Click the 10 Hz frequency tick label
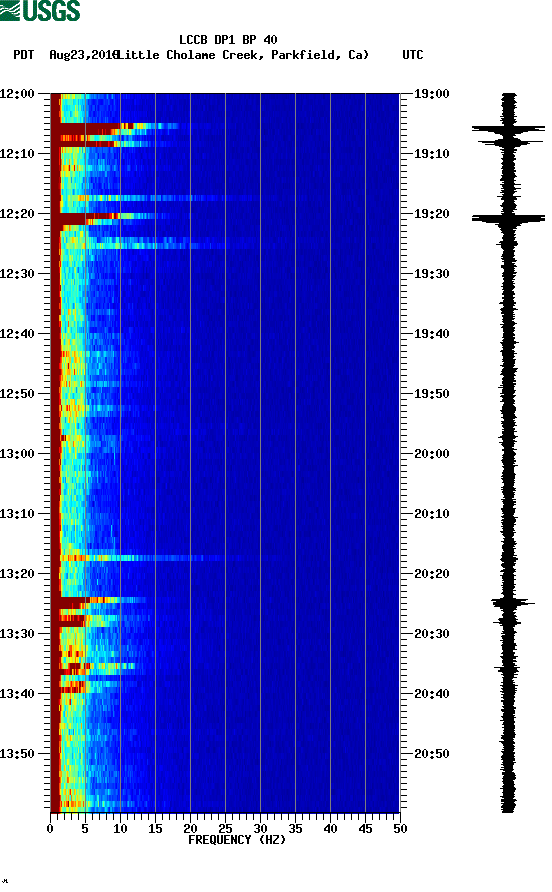Viewport: 552px width, 892px height. click(120, 829)
